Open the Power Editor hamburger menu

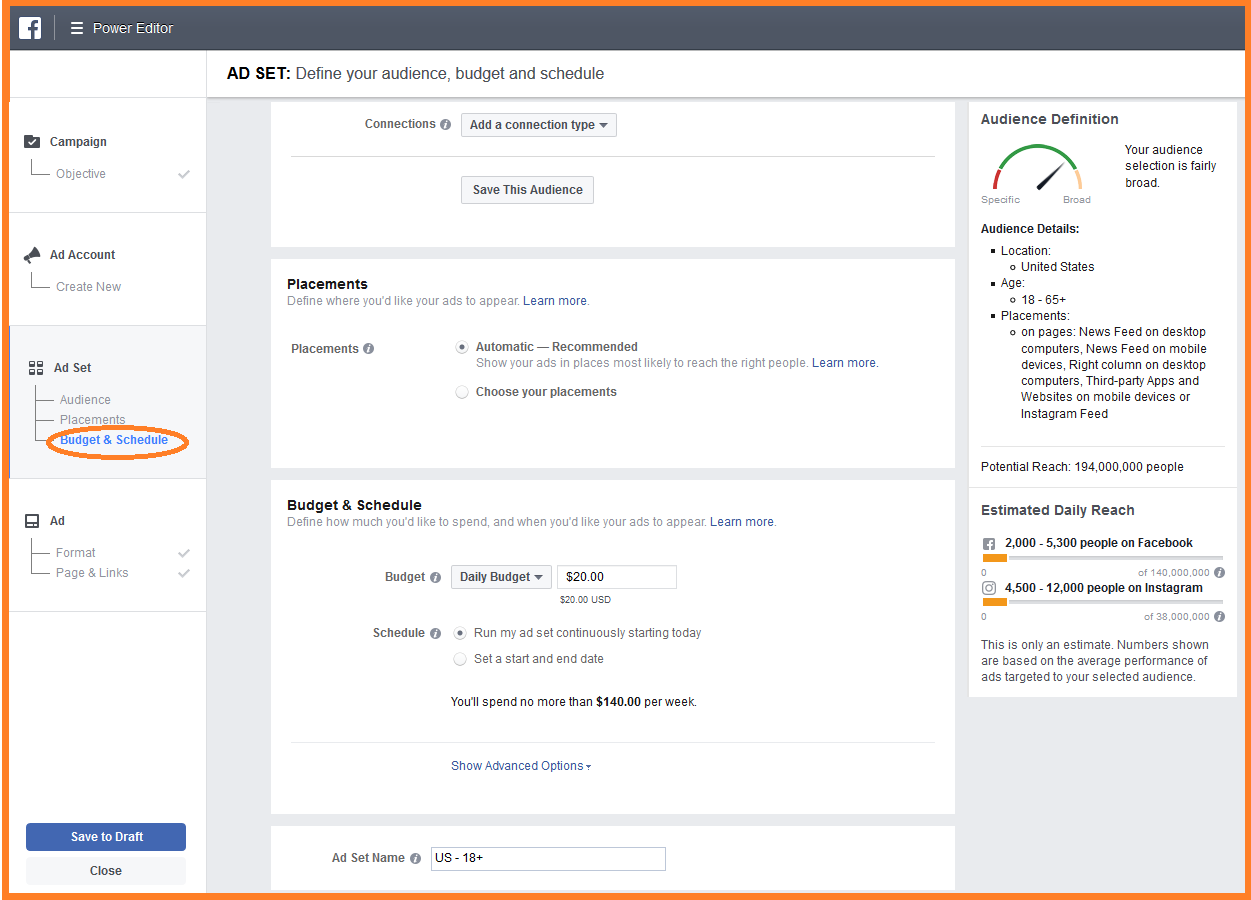(x=77, y=28)
